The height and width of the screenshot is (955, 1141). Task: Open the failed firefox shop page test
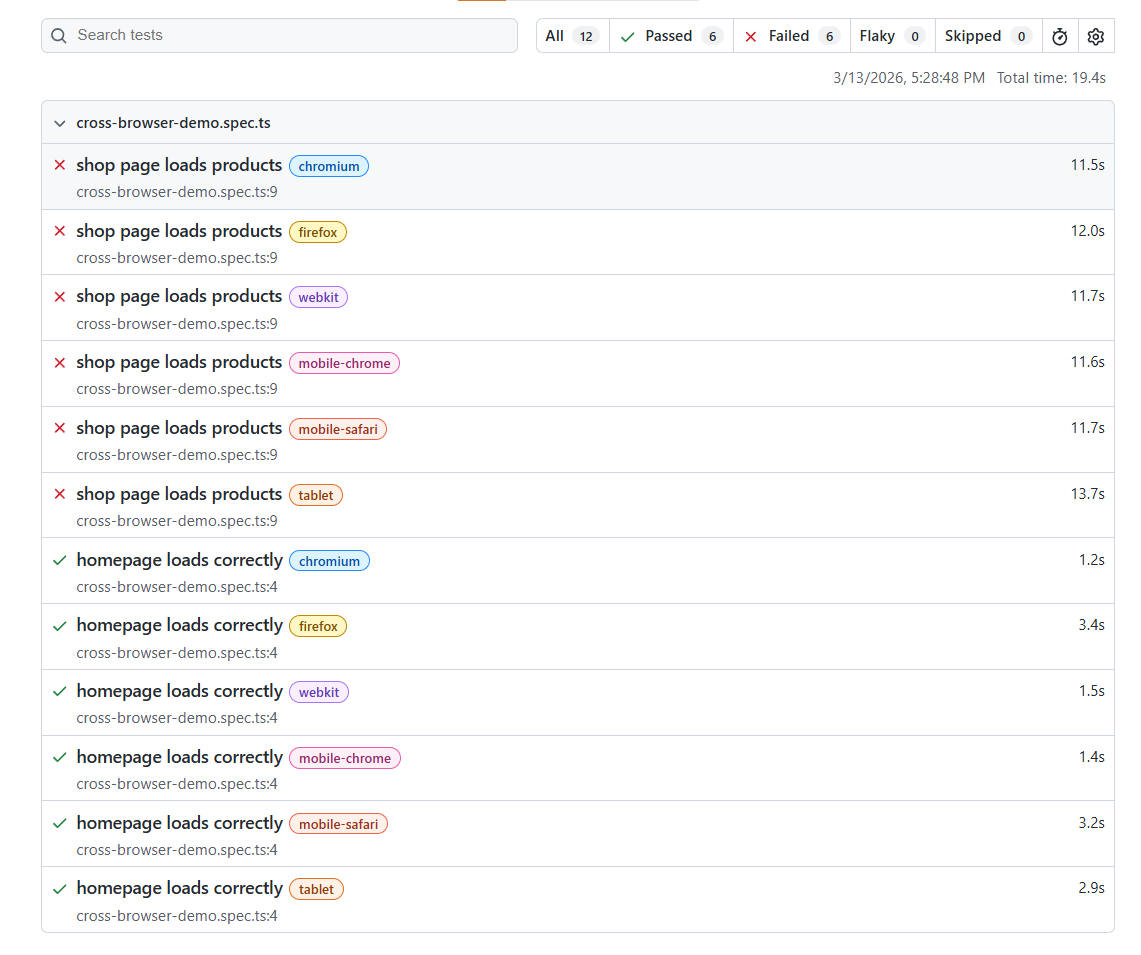(179, 231)
